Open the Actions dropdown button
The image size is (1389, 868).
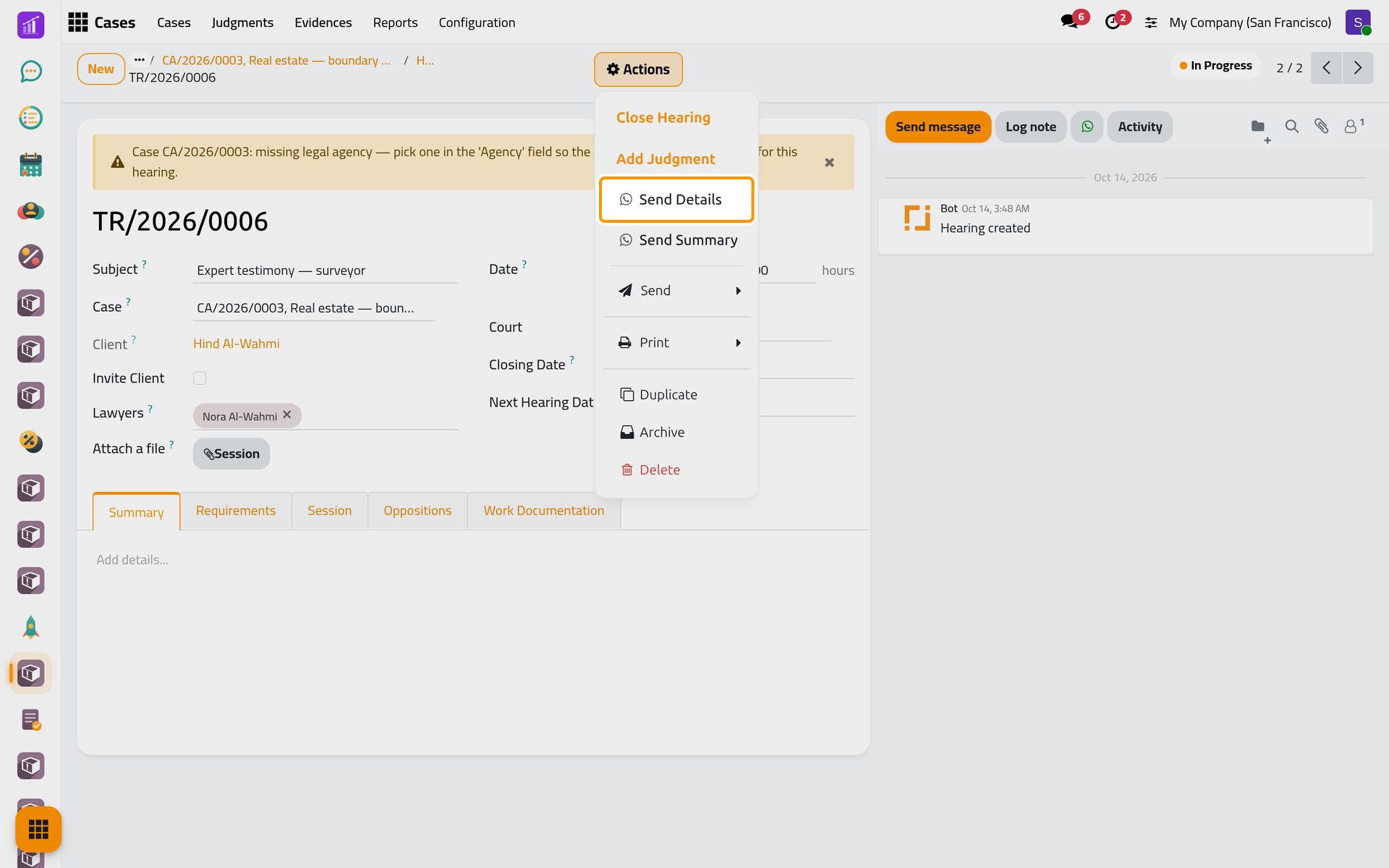tap(638, 69)
